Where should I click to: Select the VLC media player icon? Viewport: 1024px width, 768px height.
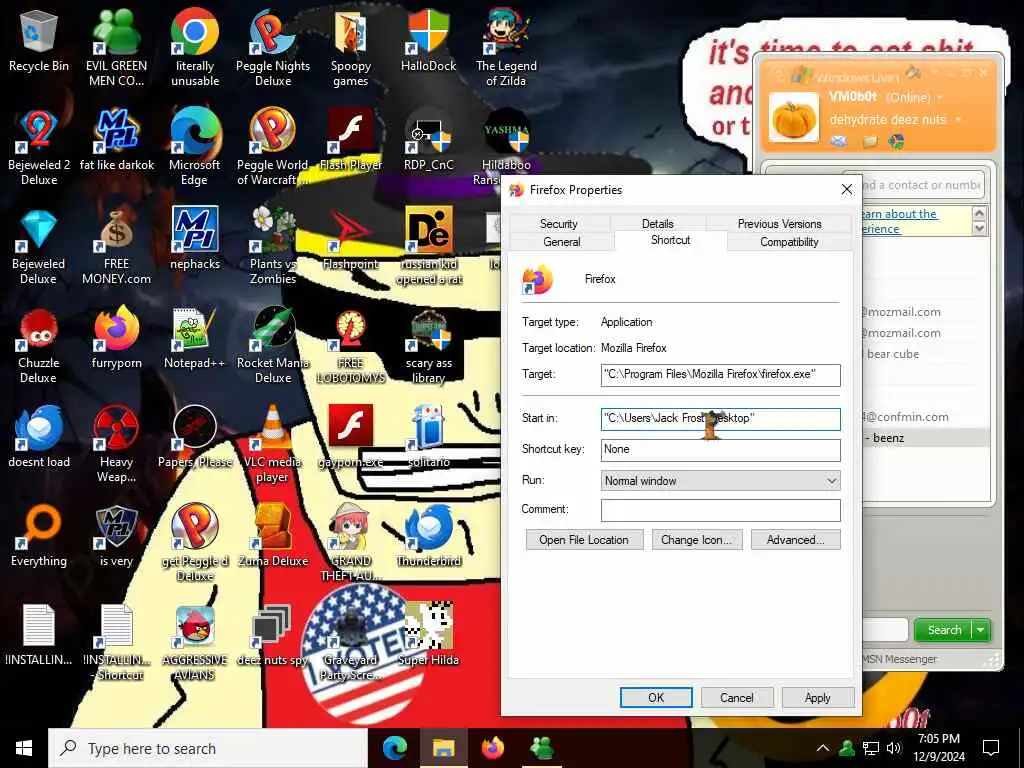point(273,444)
